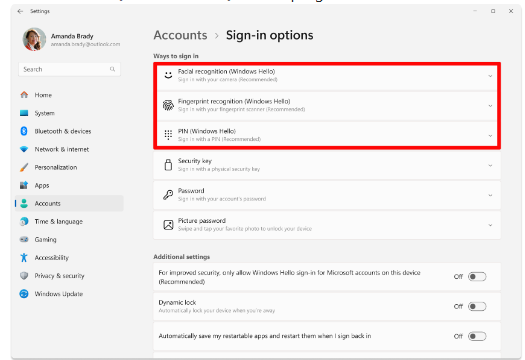Click the search magnifier icon
The height and width of the screenshot is (360, 525).
click(112, 69)
